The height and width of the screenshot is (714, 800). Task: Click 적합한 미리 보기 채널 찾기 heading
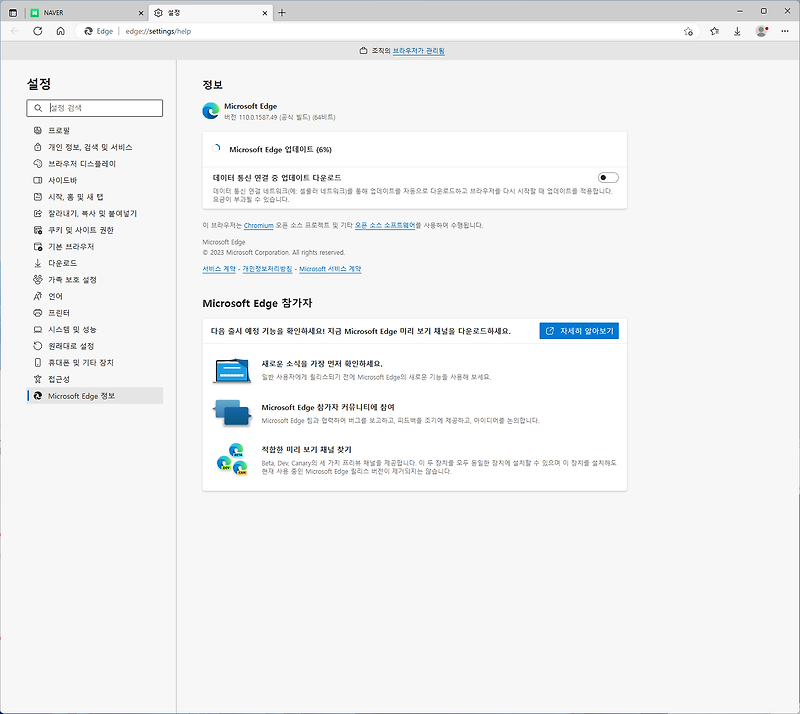tap(306, 450)
